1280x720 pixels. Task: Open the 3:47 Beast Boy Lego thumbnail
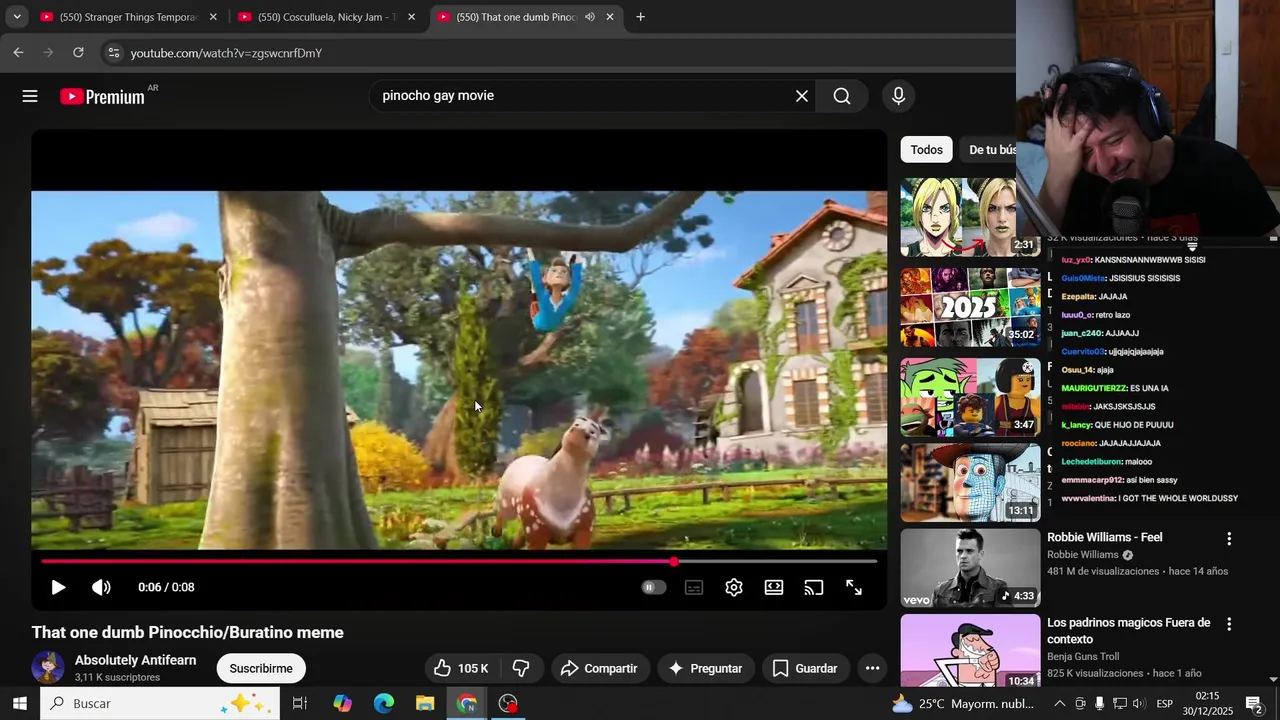pyautogui.click(x=970, y=397)
